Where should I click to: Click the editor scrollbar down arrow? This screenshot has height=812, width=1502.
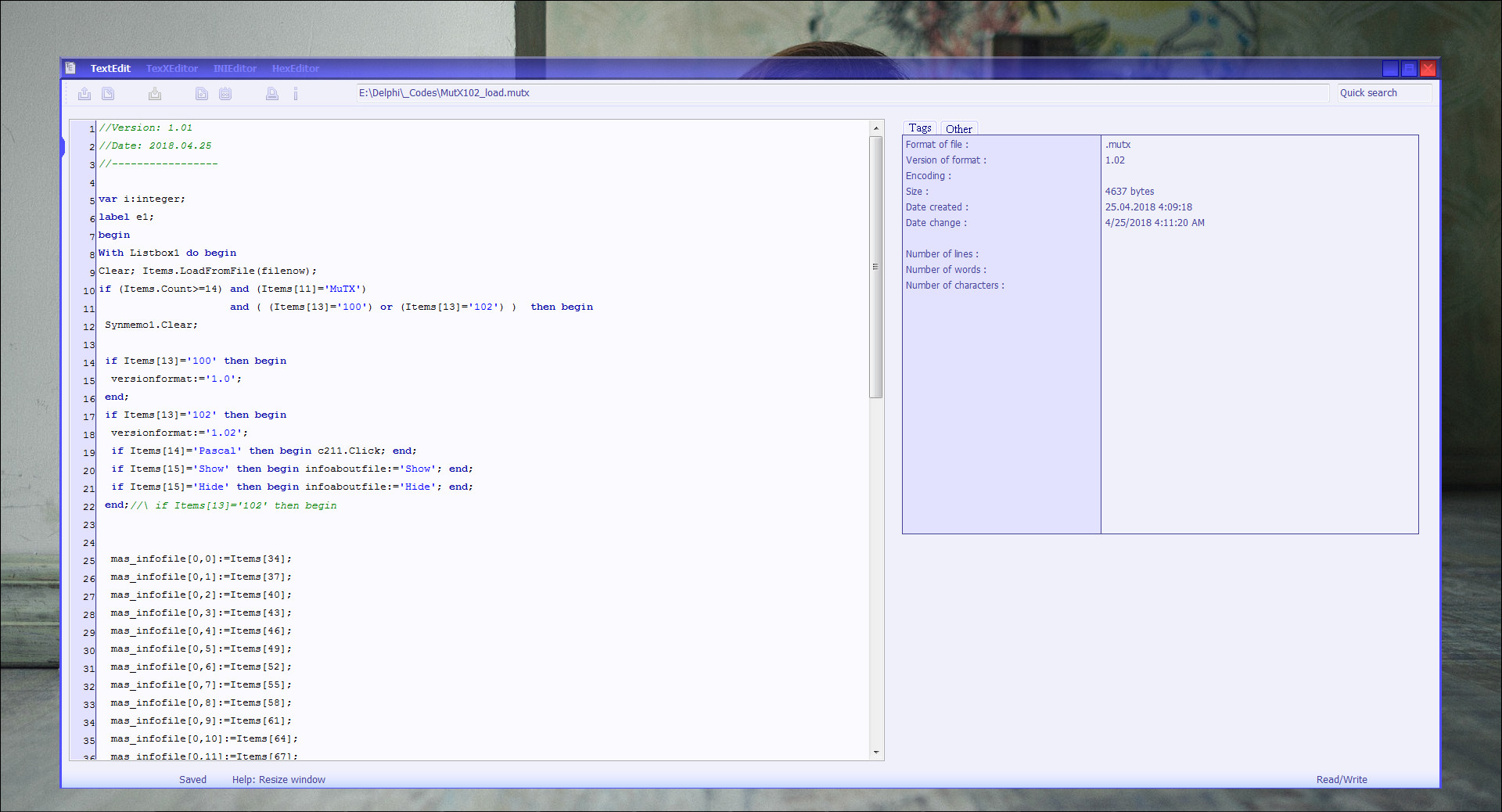876,753
